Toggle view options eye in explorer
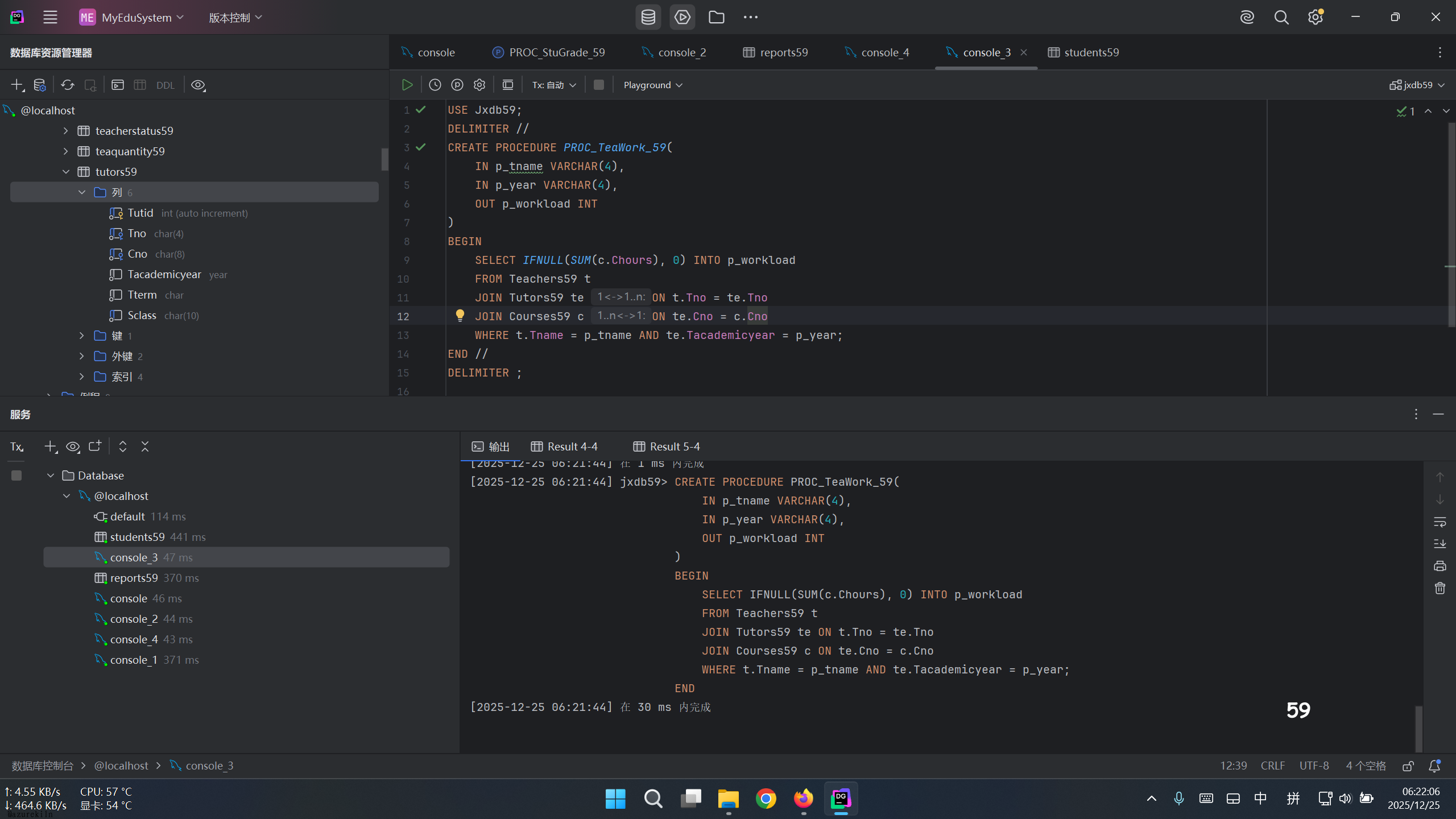This screenshot has height=819, width=1456. (198, 85)
